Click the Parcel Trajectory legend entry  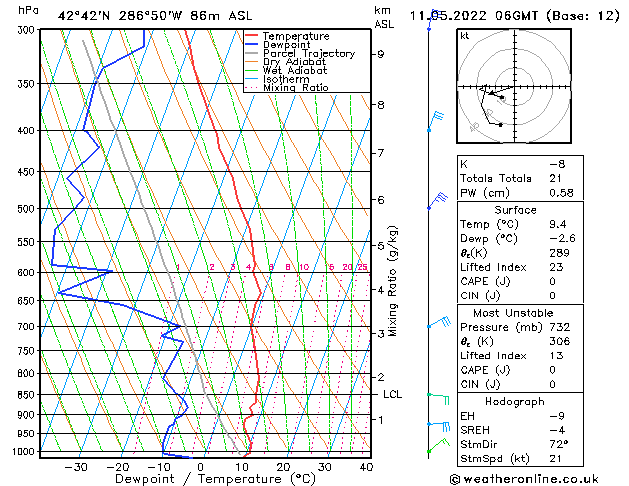pos(309,53)
